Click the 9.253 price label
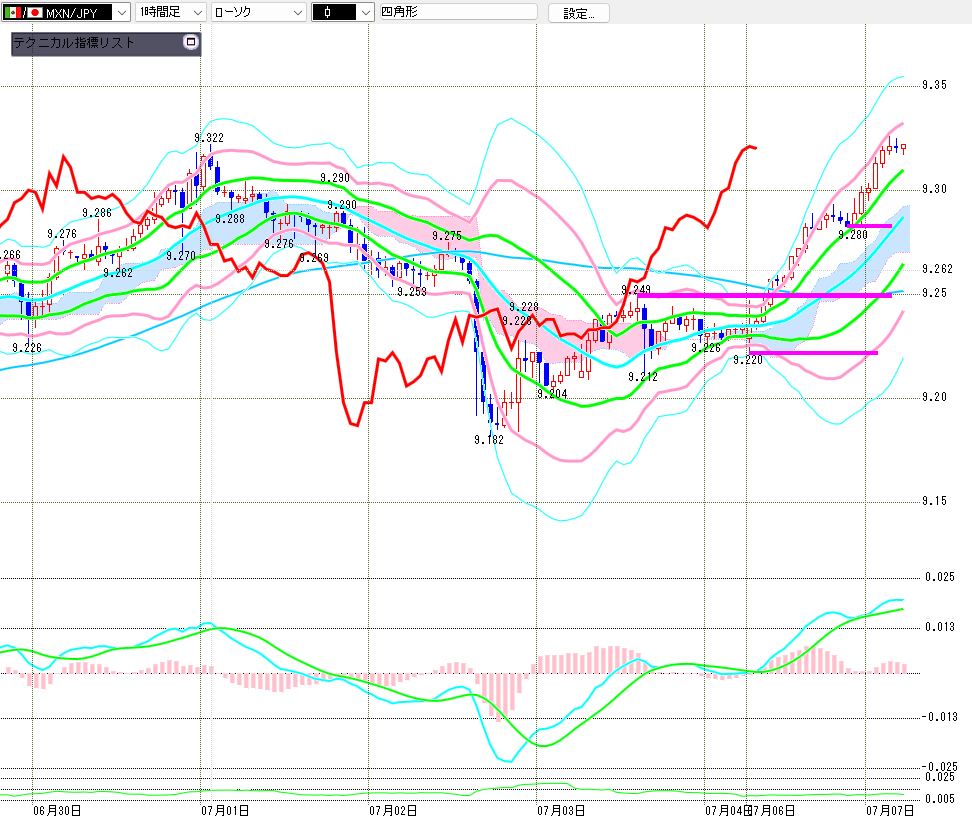 click(x=412, y=292)
